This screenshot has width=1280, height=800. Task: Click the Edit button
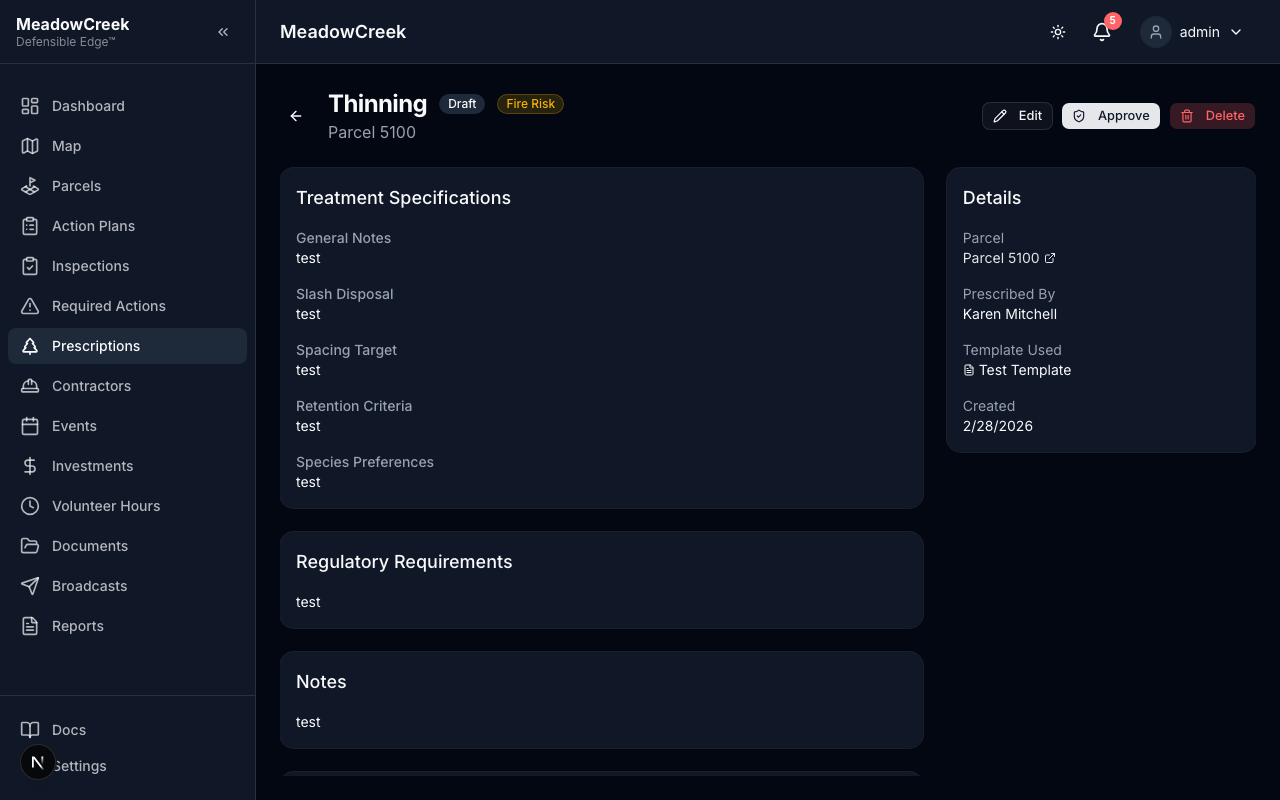point(1017,116)
